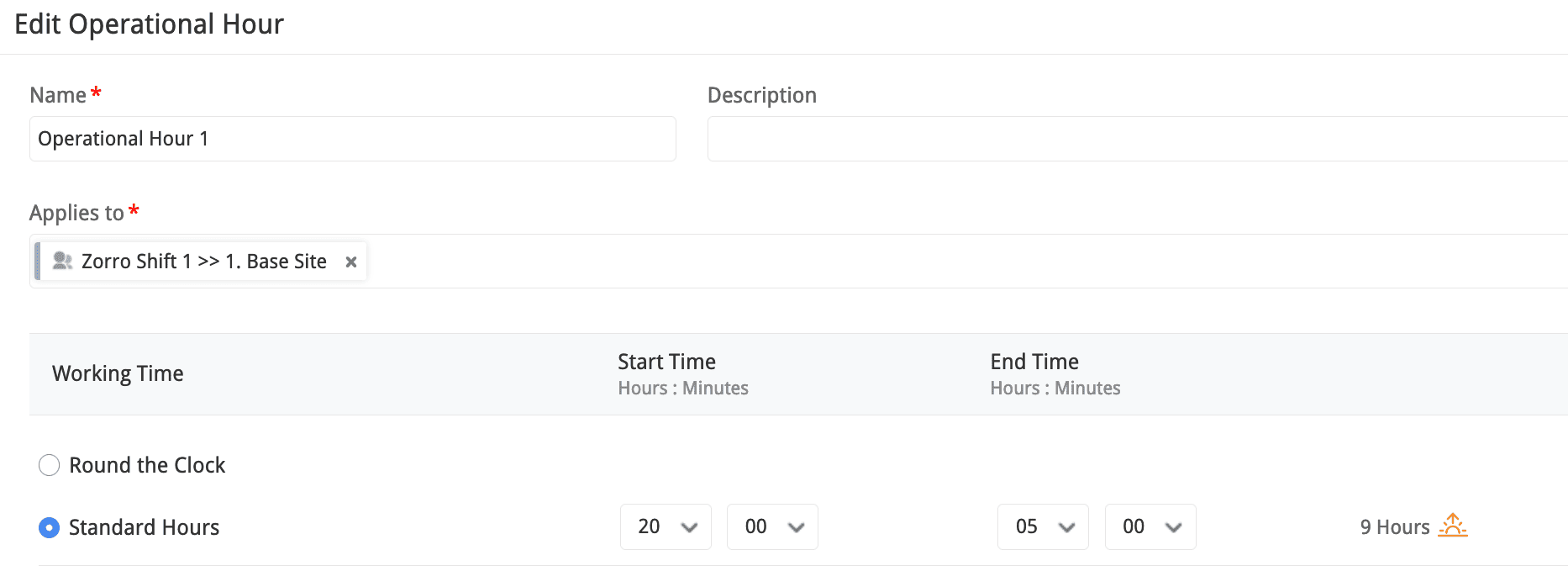The image size is (1568, 587).
Task: Click the Edit Operational Hour title
Action: [x=150, y=24]
